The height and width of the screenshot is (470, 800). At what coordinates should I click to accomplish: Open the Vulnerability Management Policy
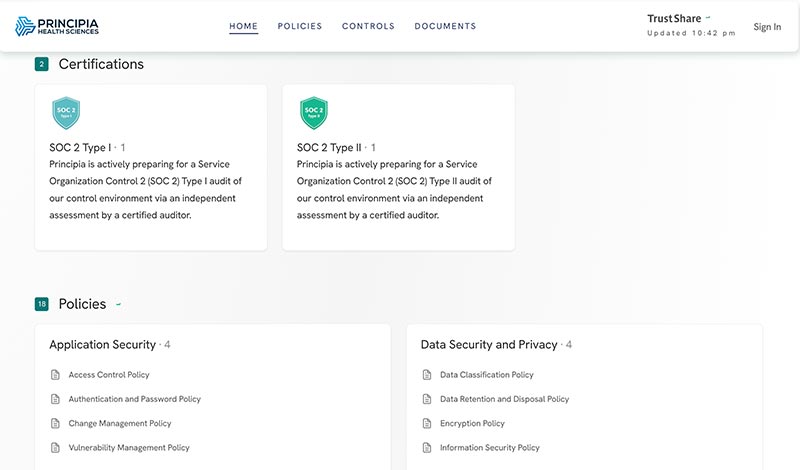click(129, 448)
